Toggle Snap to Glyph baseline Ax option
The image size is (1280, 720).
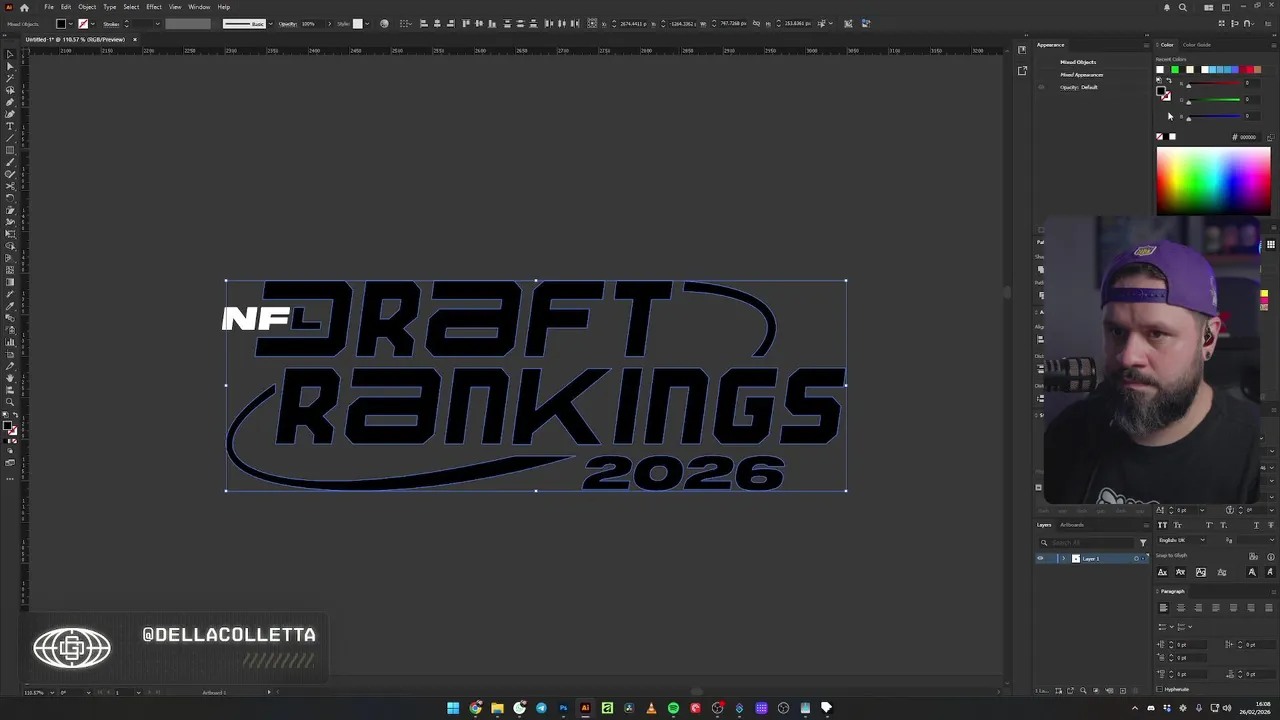[x=1162, y=572]
